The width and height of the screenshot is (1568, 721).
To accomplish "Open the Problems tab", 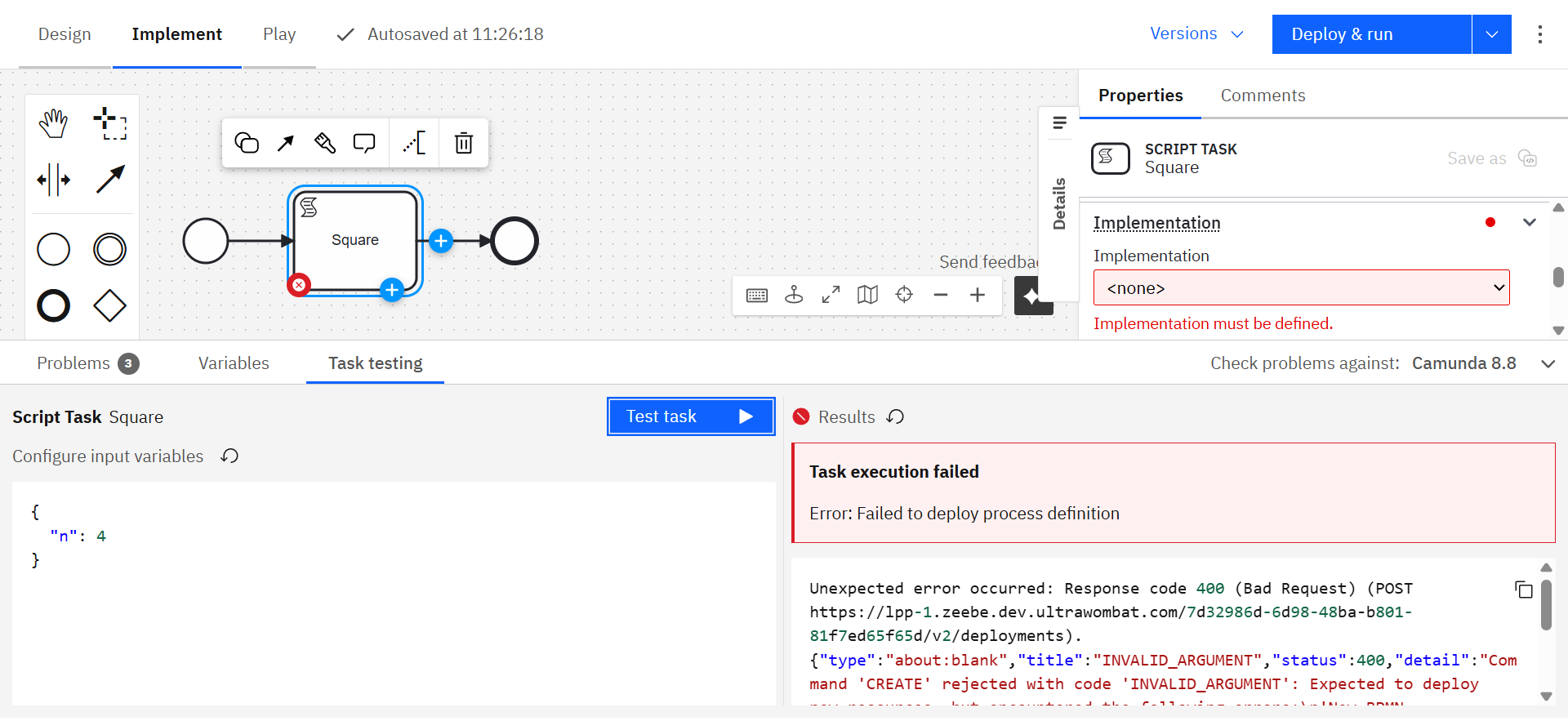I will (87, 363).
